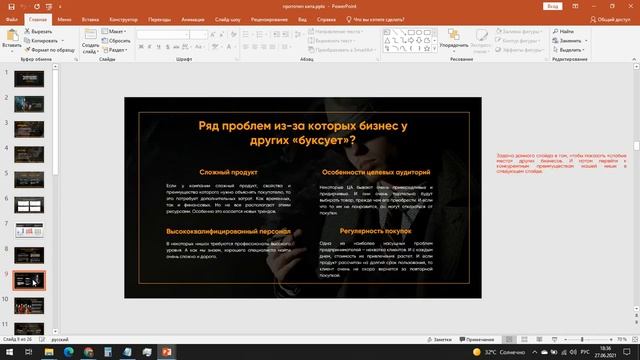The height and width of the screenshot is (360, 640).
Task: Click the Sign in (Вход) button
Action: [553, 6]
